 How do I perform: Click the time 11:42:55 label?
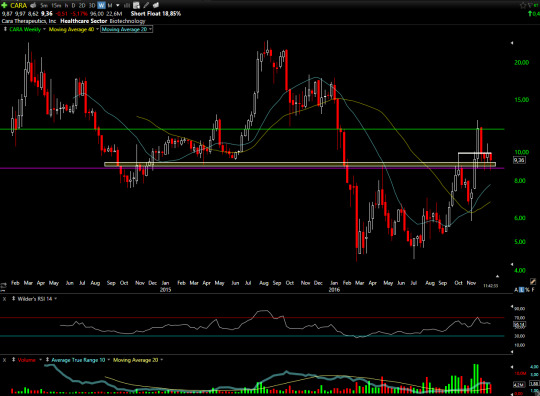pyautogui.click(x=490, y=286)
